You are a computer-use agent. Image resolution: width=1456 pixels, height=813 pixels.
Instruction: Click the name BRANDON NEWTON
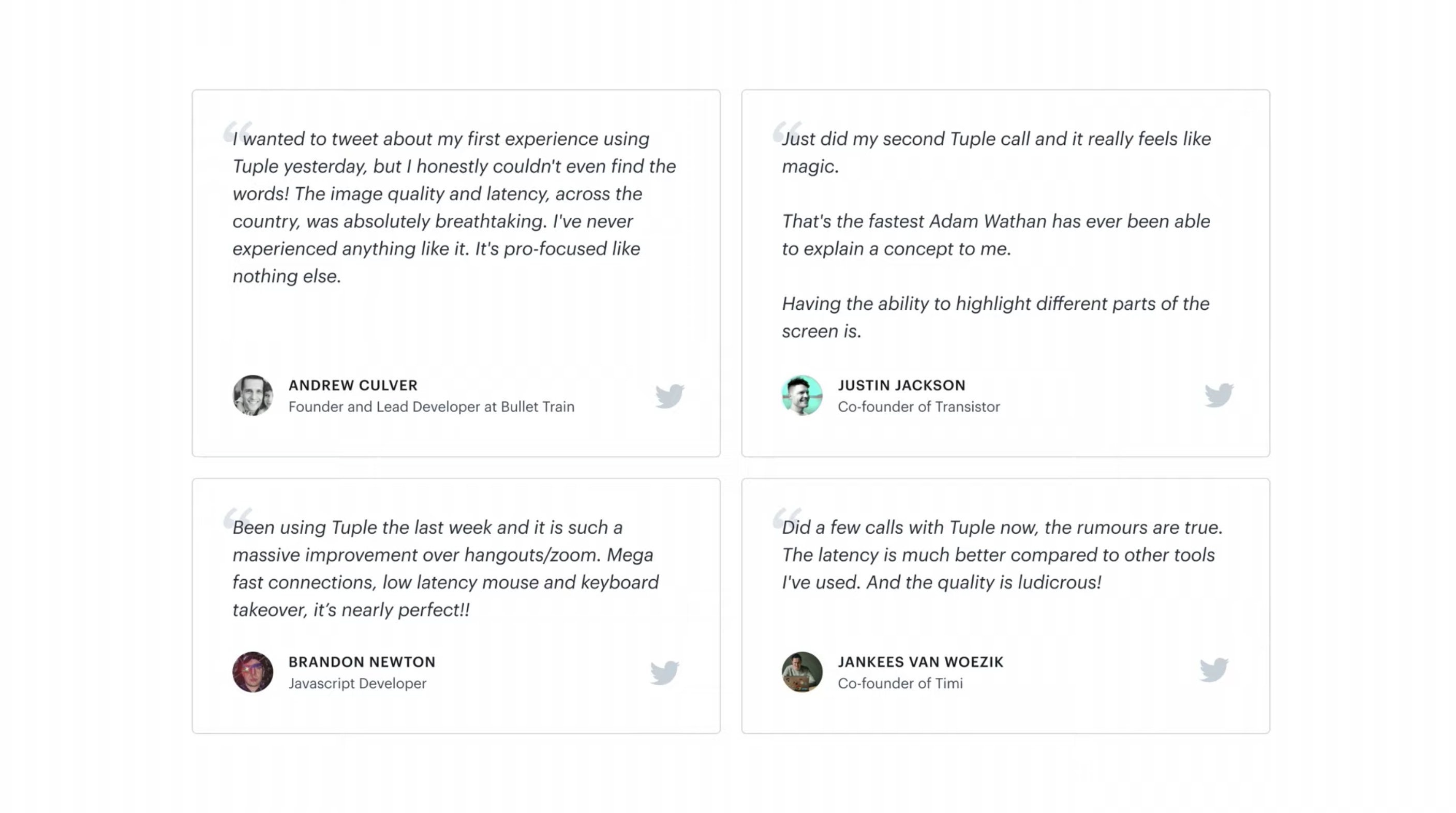click(362, 661)
